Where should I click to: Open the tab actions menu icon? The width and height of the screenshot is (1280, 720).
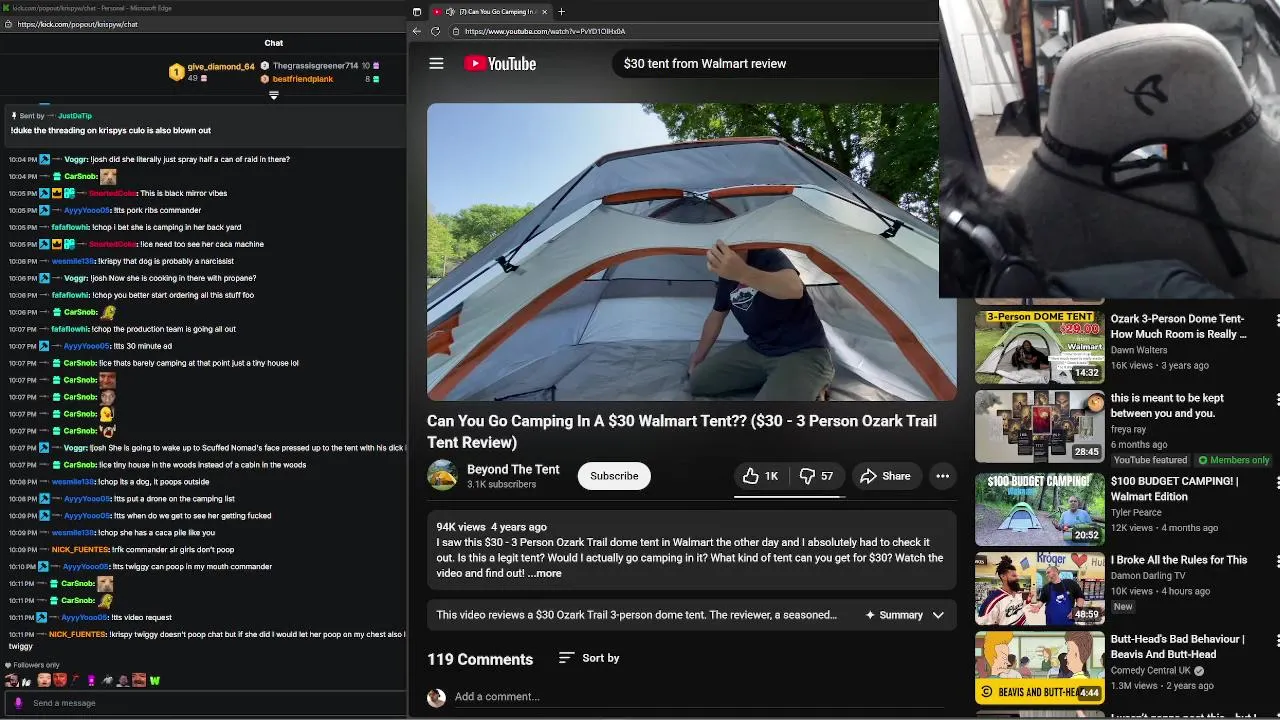point(417,11)
